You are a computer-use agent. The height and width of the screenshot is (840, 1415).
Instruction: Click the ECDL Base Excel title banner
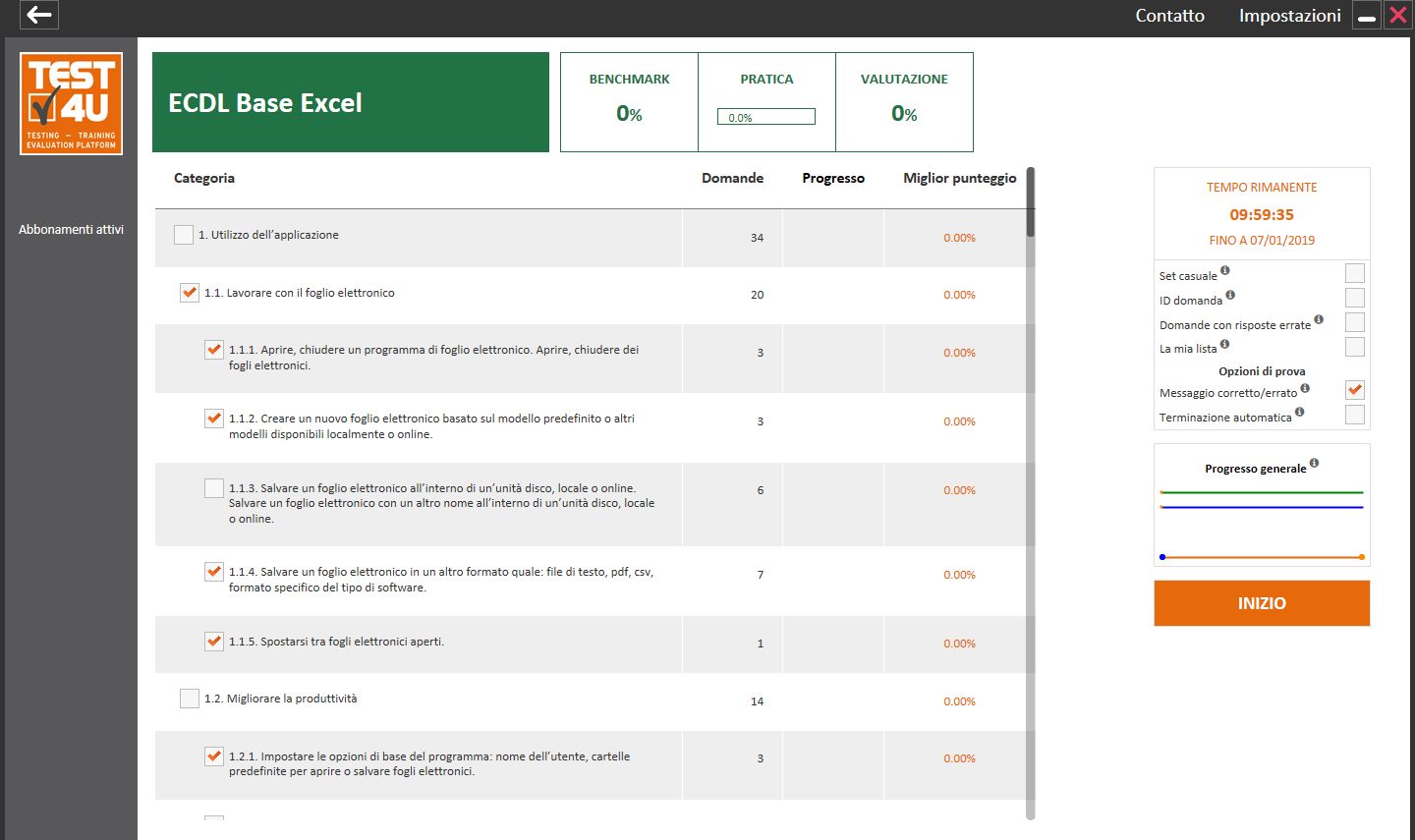351,102
